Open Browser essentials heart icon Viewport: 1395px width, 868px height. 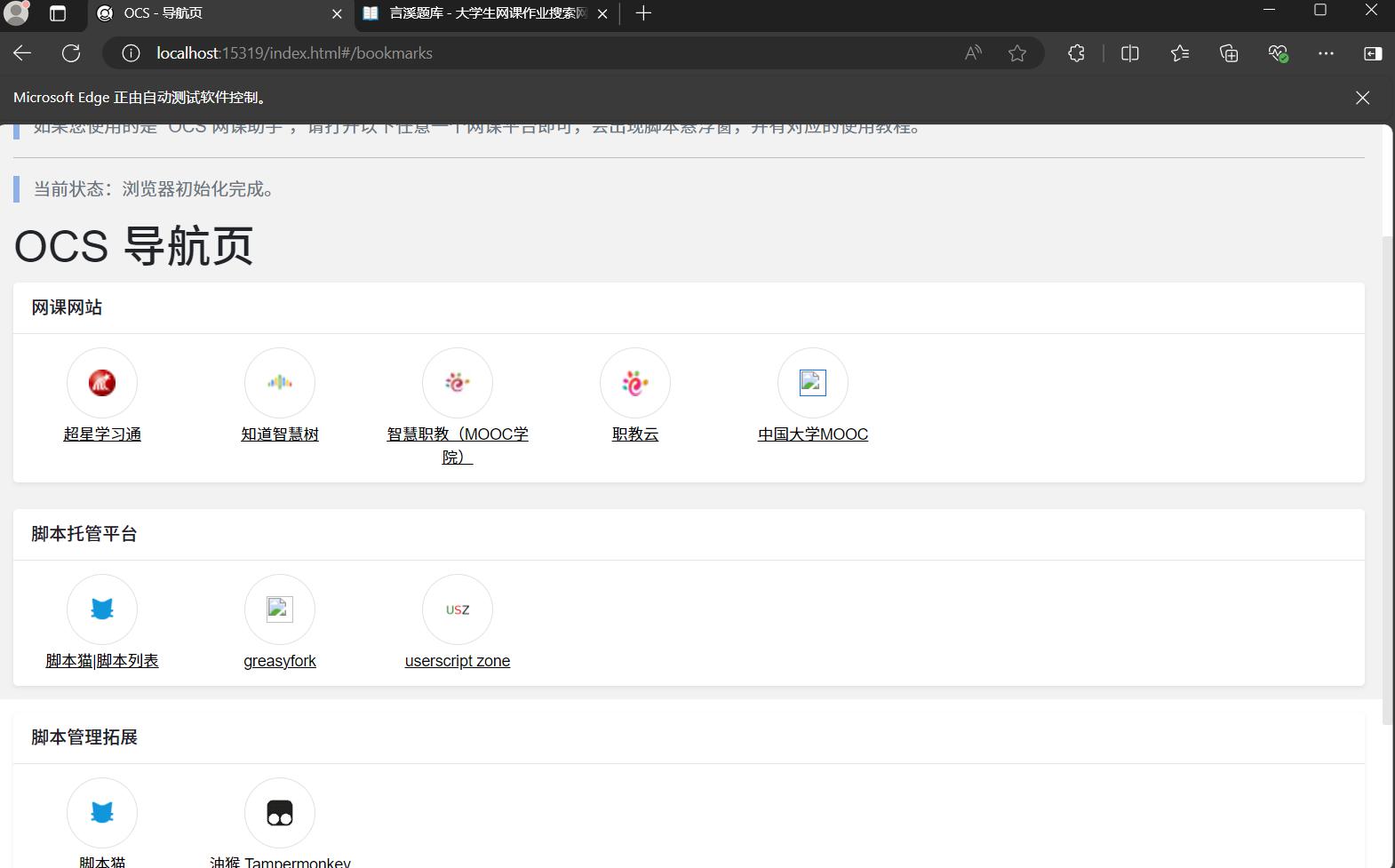pos(1278,53)
